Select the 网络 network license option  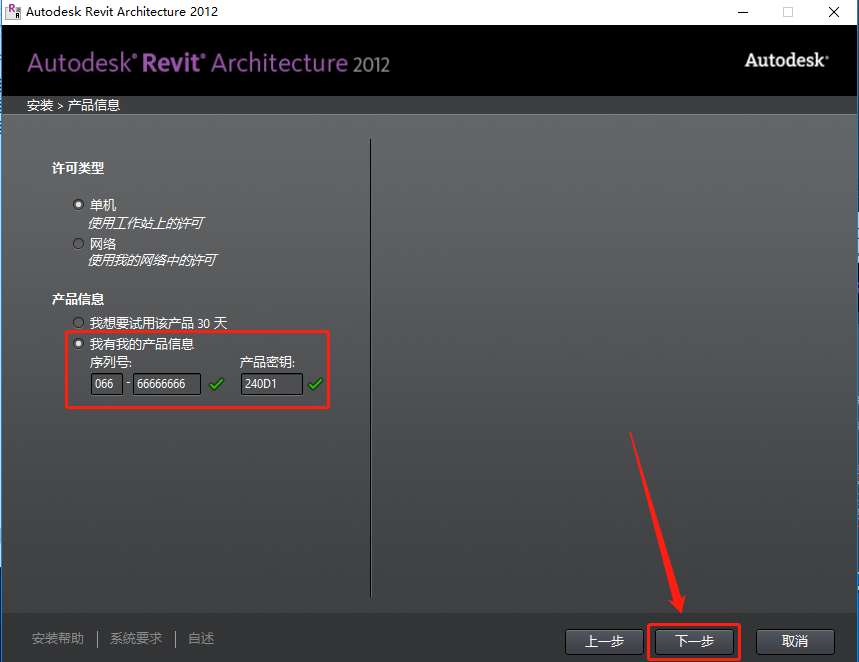click(78, 243)
